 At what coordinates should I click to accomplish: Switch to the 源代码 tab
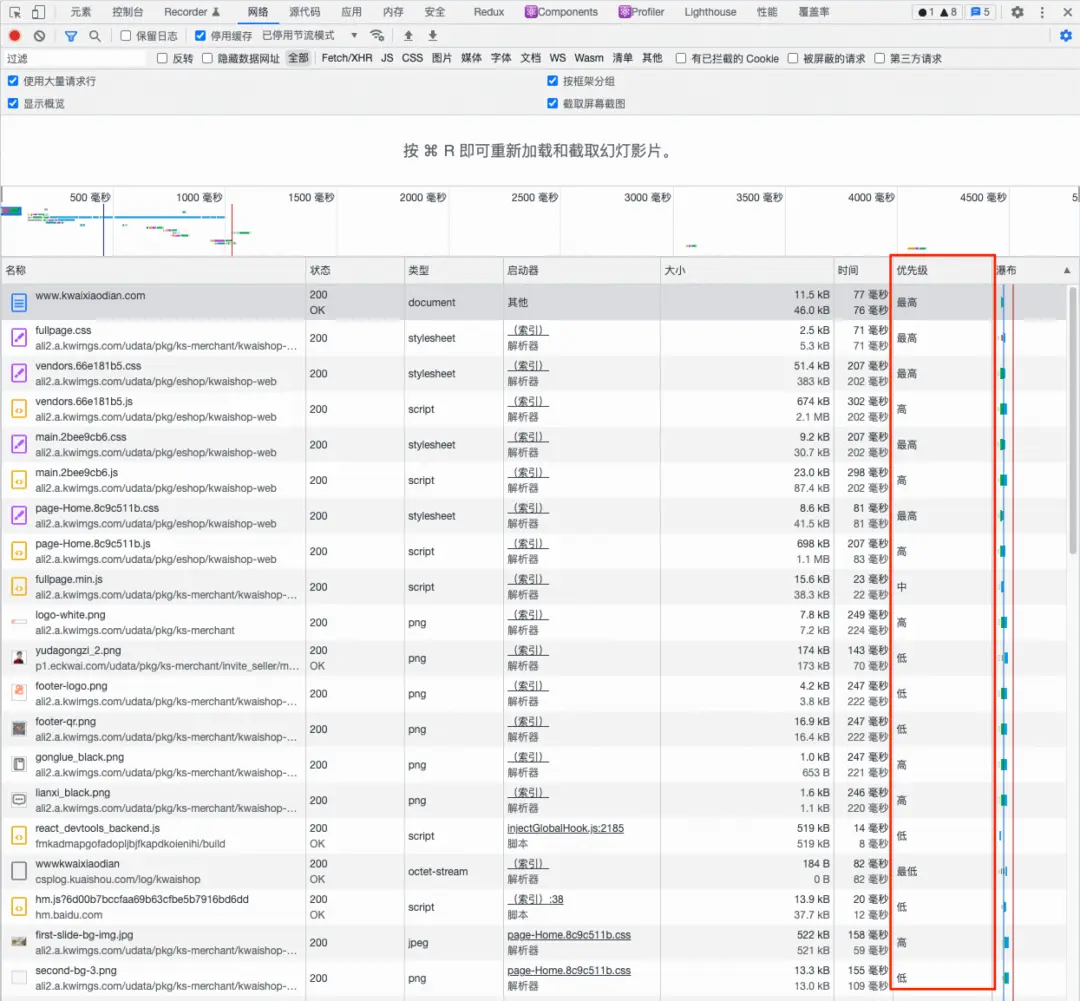[x=304, y=12]
